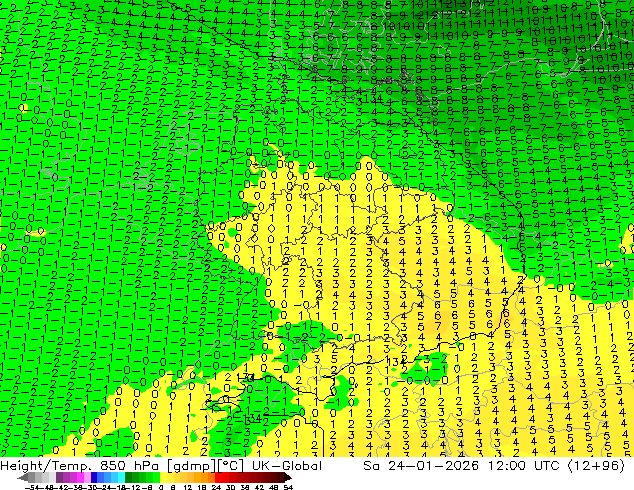
Task: Click the legend's left gray arrow end
Action: (x=23, y=478)
